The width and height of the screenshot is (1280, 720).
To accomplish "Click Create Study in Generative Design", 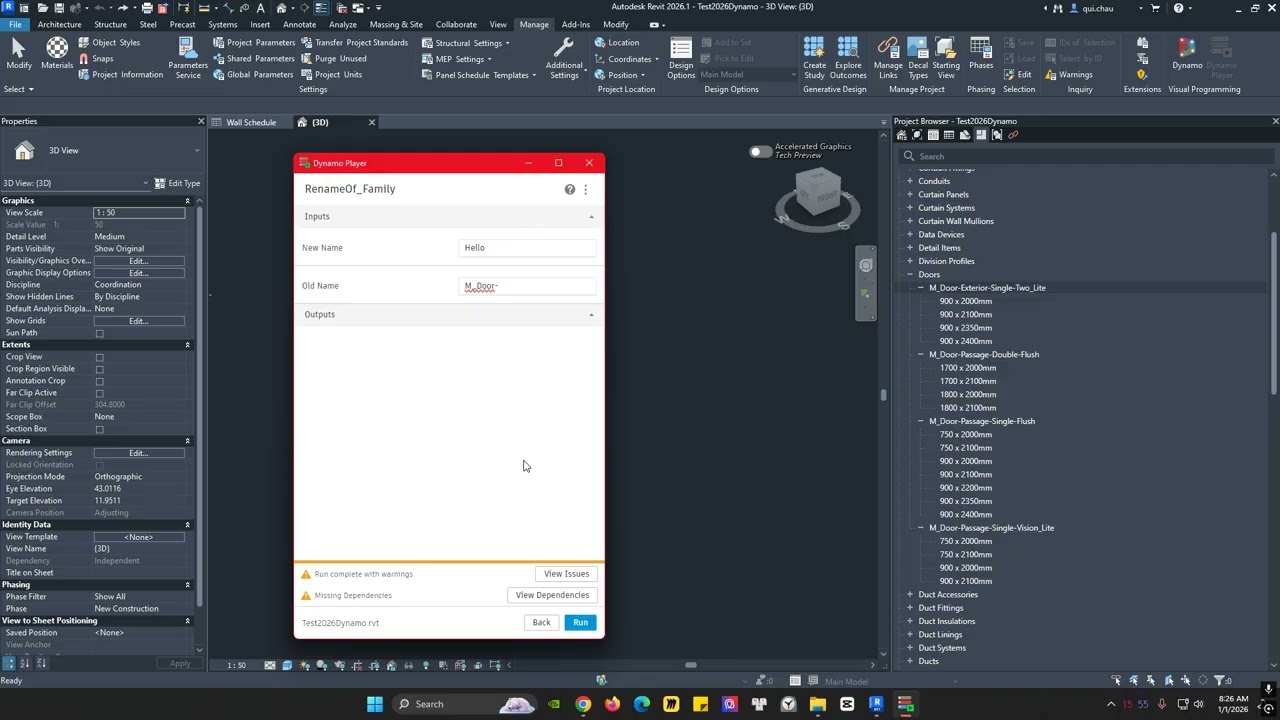I will pos(814,59).
